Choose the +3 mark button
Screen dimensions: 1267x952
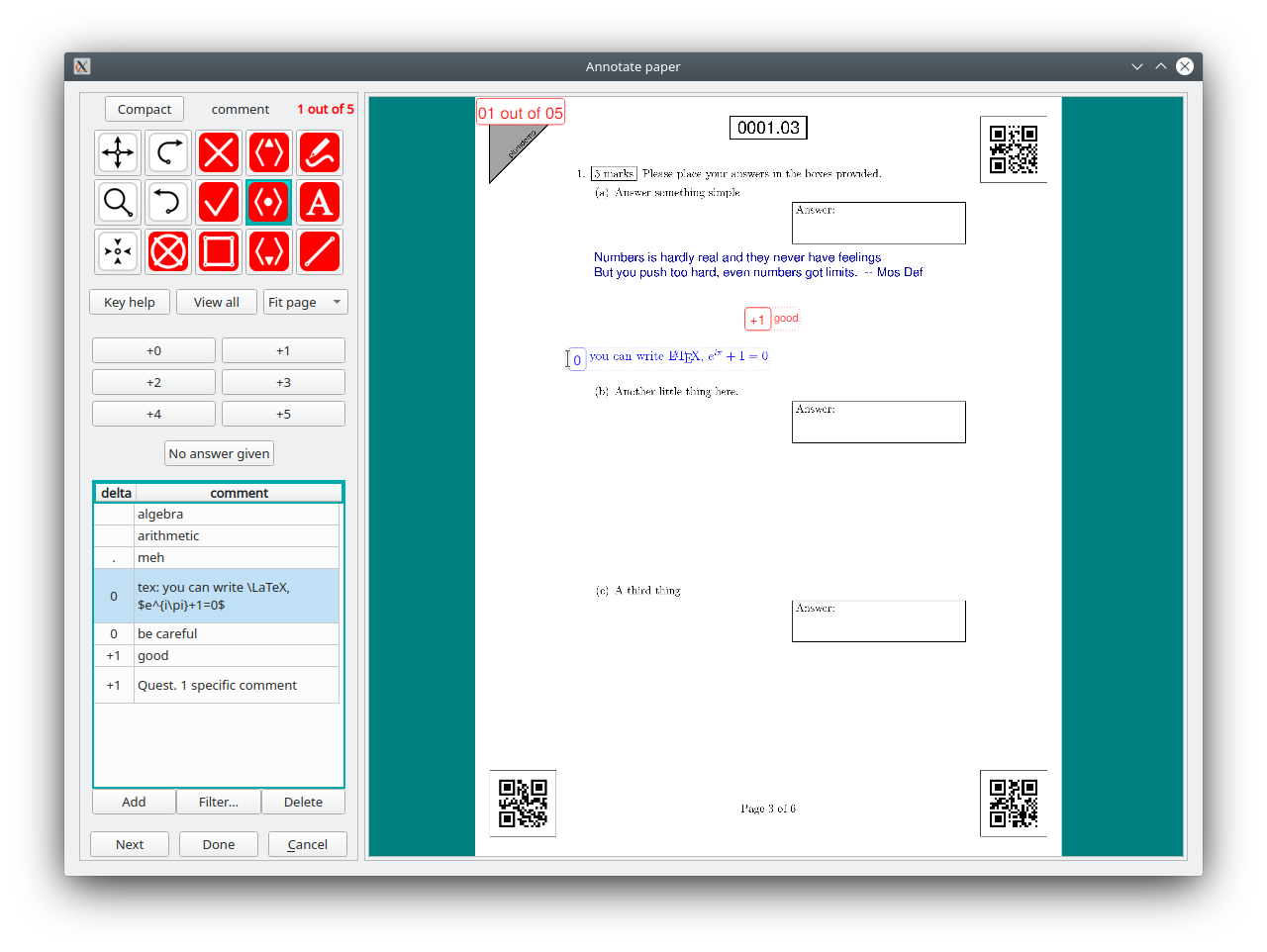pyautogui.click(x=283, y=382)
